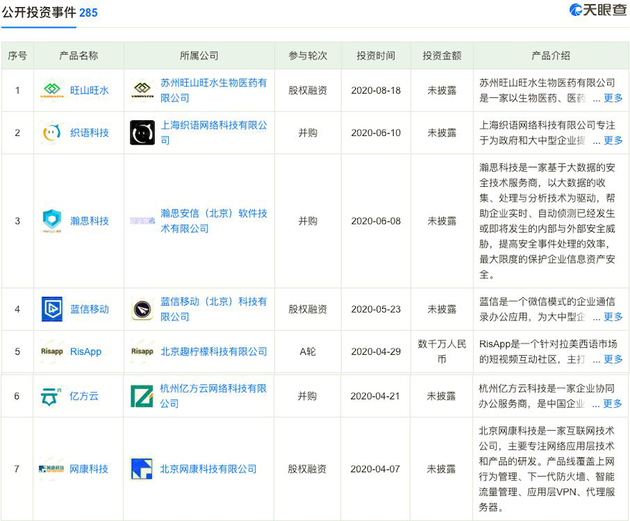Click the 网康科技 product logo icon
630x521 pixels.
[x=51, y=468]
